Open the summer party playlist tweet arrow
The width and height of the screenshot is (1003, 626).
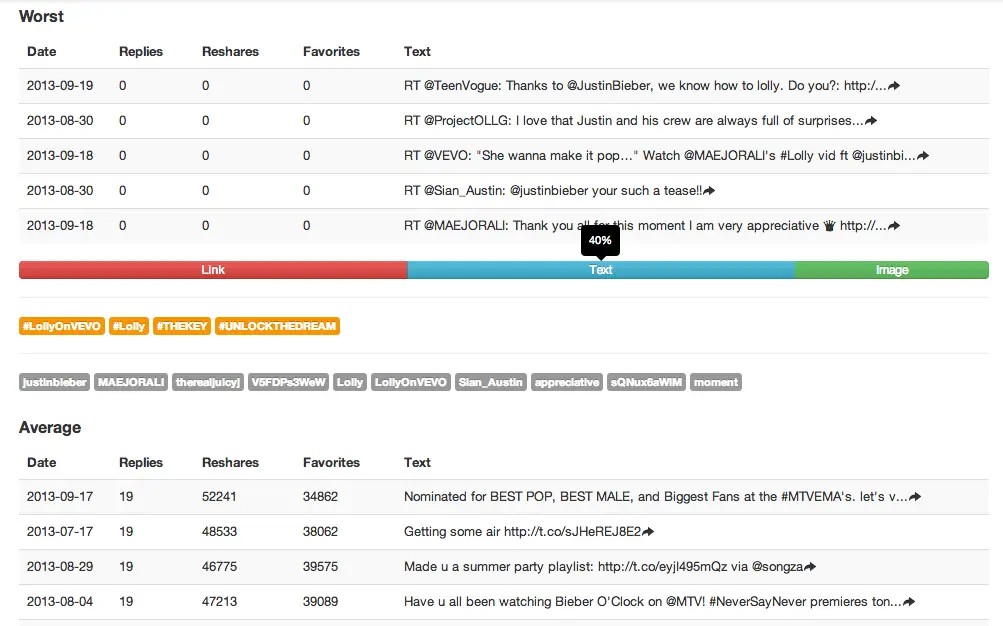point(810,567)
